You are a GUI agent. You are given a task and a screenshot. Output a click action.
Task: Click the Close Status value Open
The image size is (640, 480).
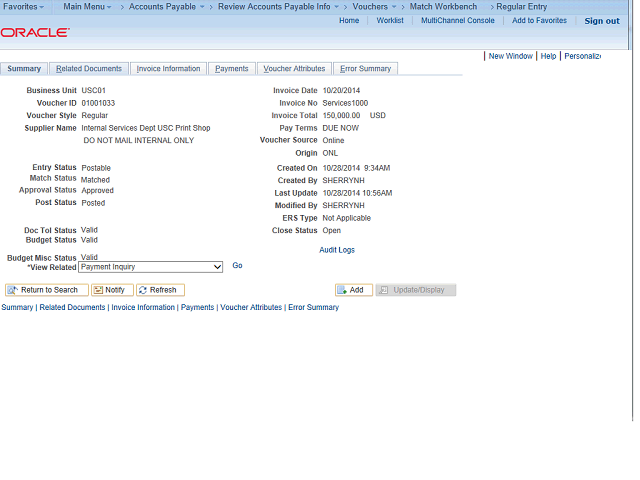click(x=331, y=231)
